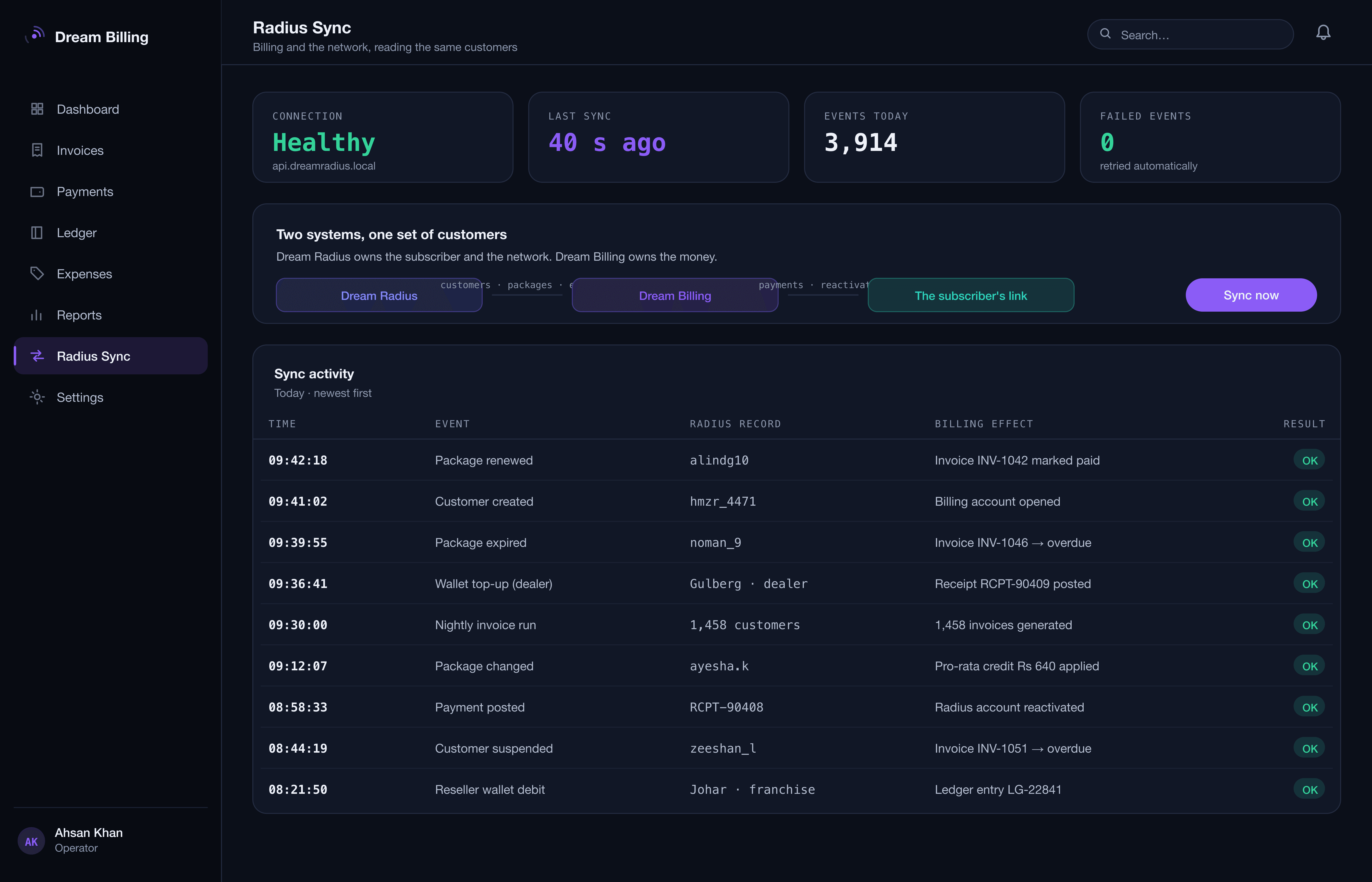Click the AK user avatar
The width and height of the screenshot is (1372, 882).
point(32,841)
